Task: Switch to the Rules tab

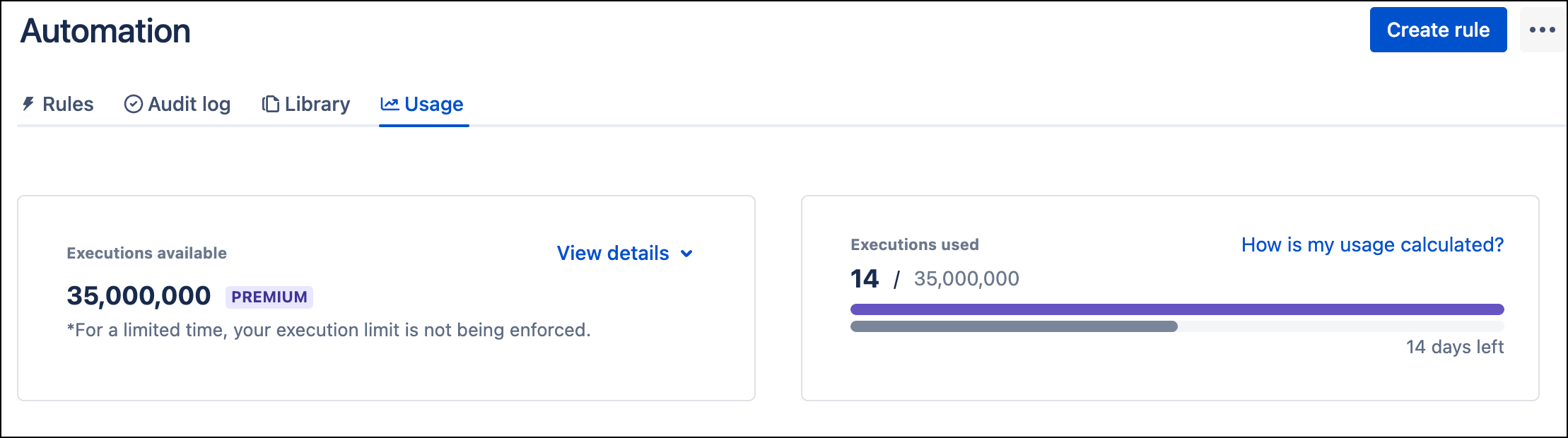Action: (58, 104)
